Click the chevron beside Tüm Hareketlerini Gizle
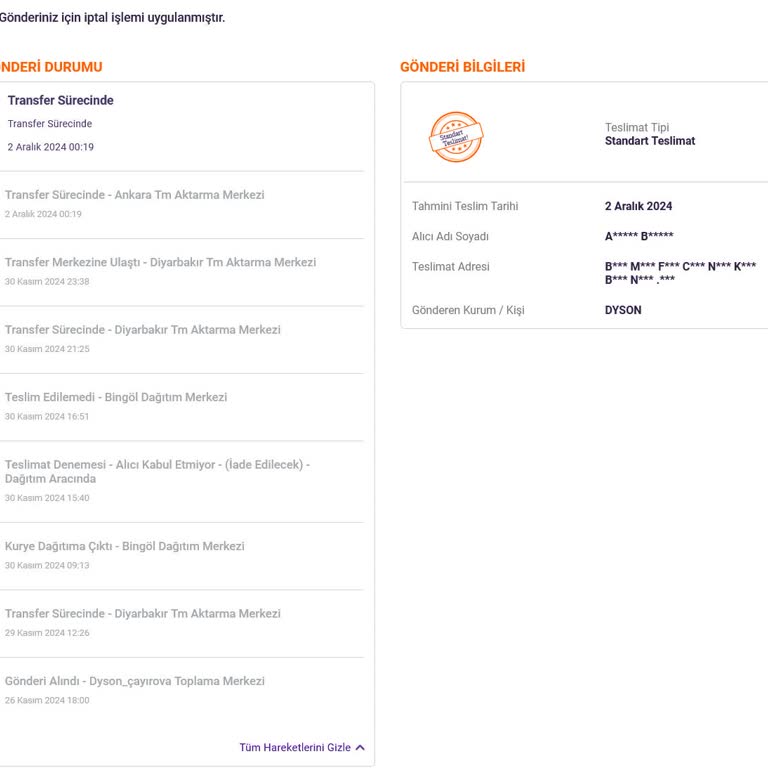Image resolution: width=768 pixels, height=768 pixels. [360, 747]
